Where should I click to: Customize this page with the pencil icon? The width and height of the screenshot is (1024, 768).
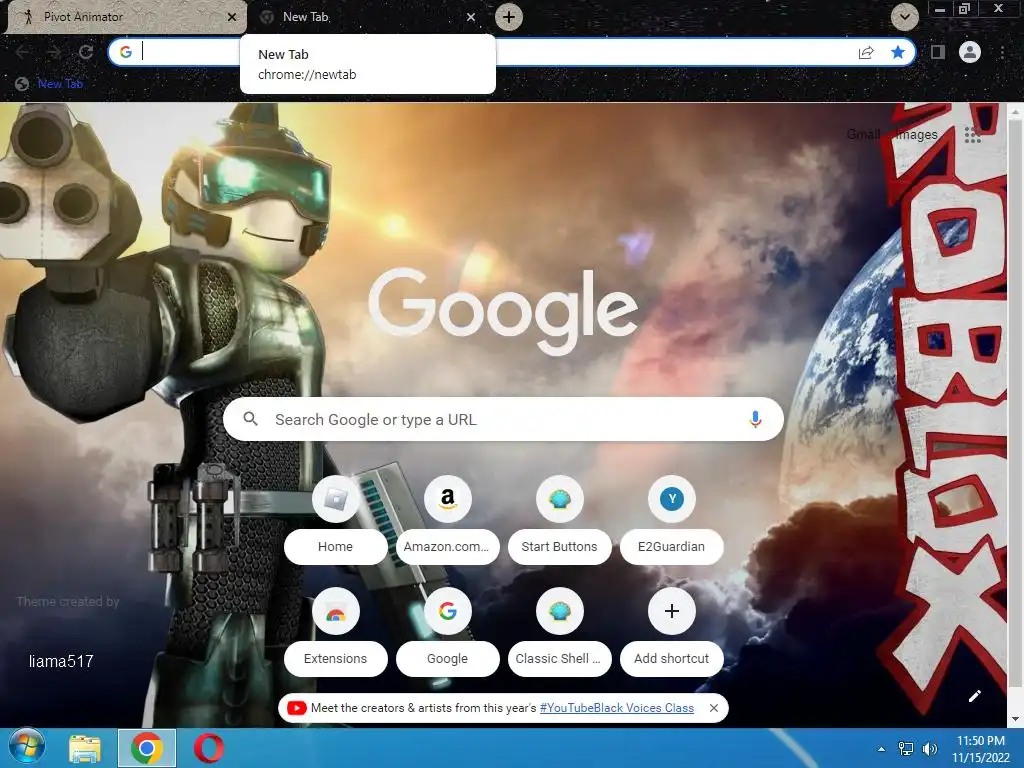(974, 696)
